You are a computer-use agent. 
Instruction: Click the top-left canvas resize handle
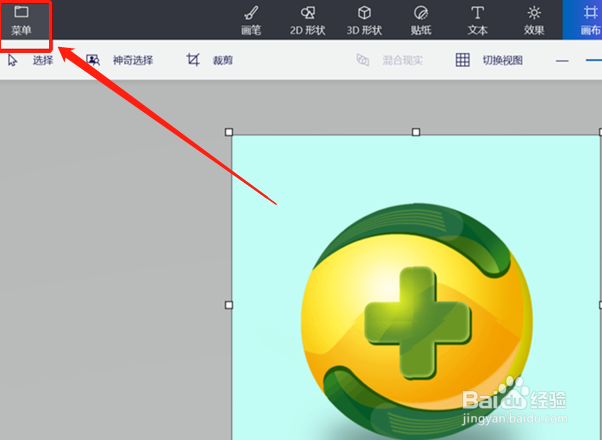(x=229, y=132)
